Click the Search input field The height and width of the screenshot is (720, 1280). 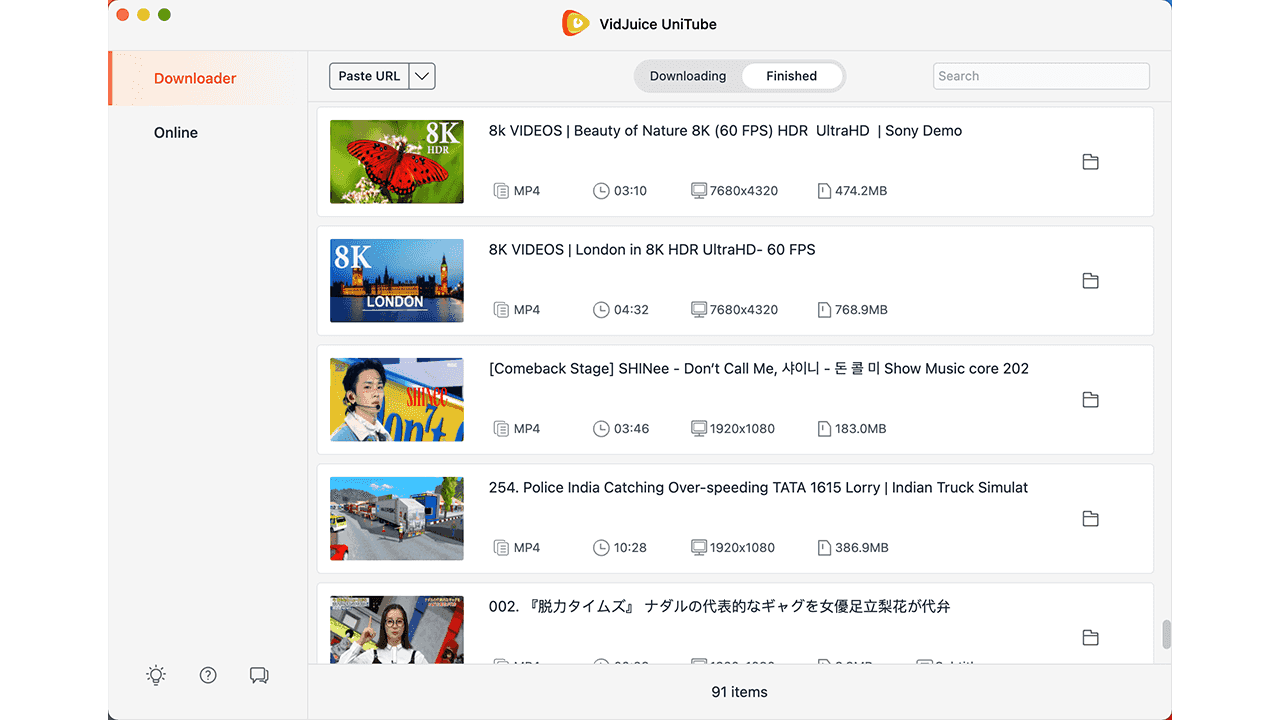click(x=1041, y=76)
